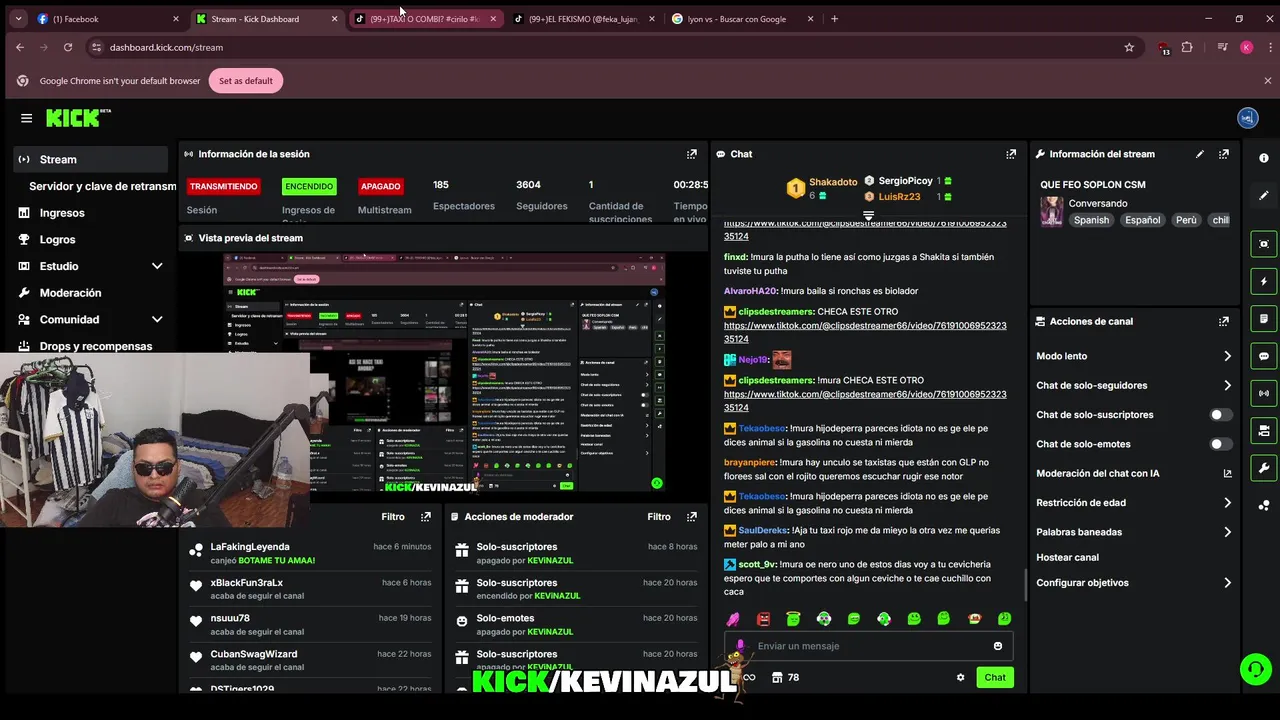Expand Chat de solo-seguidores options
1280x720 pixels.
(1227, 385)
